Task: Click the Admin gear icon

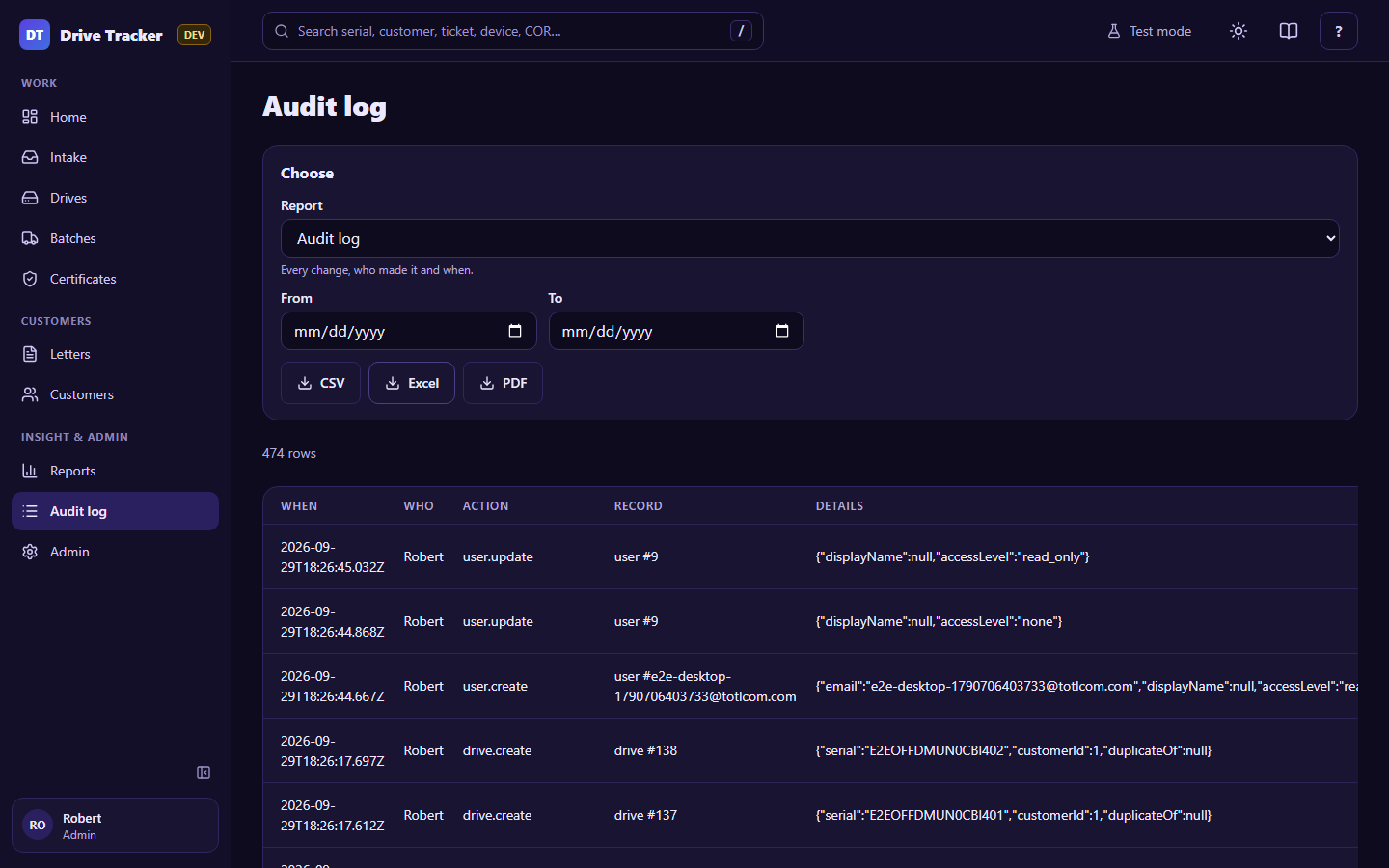Action: (30, 552)
